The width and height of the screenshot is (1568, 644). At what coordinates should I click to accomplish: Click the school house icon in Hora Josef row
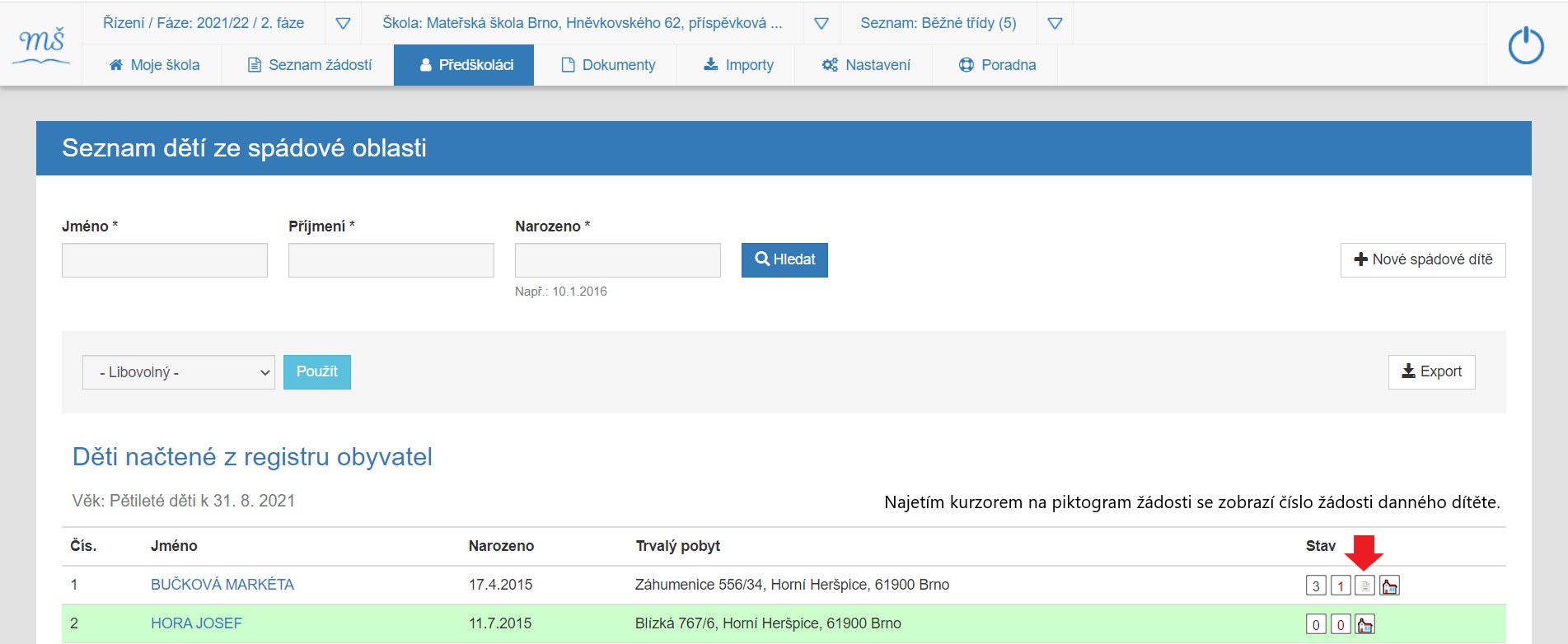click(x=1365, y=624)
